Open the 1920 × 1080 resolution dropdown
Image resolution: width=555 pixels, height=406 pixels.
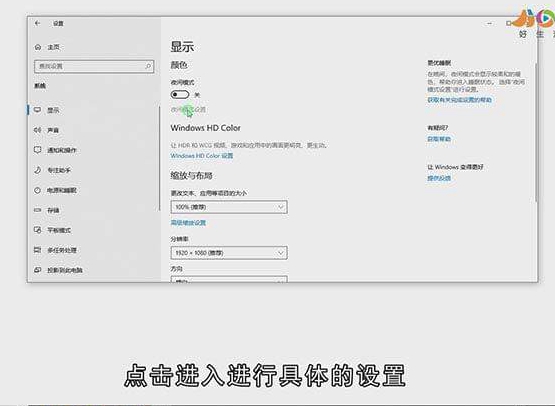229,253
